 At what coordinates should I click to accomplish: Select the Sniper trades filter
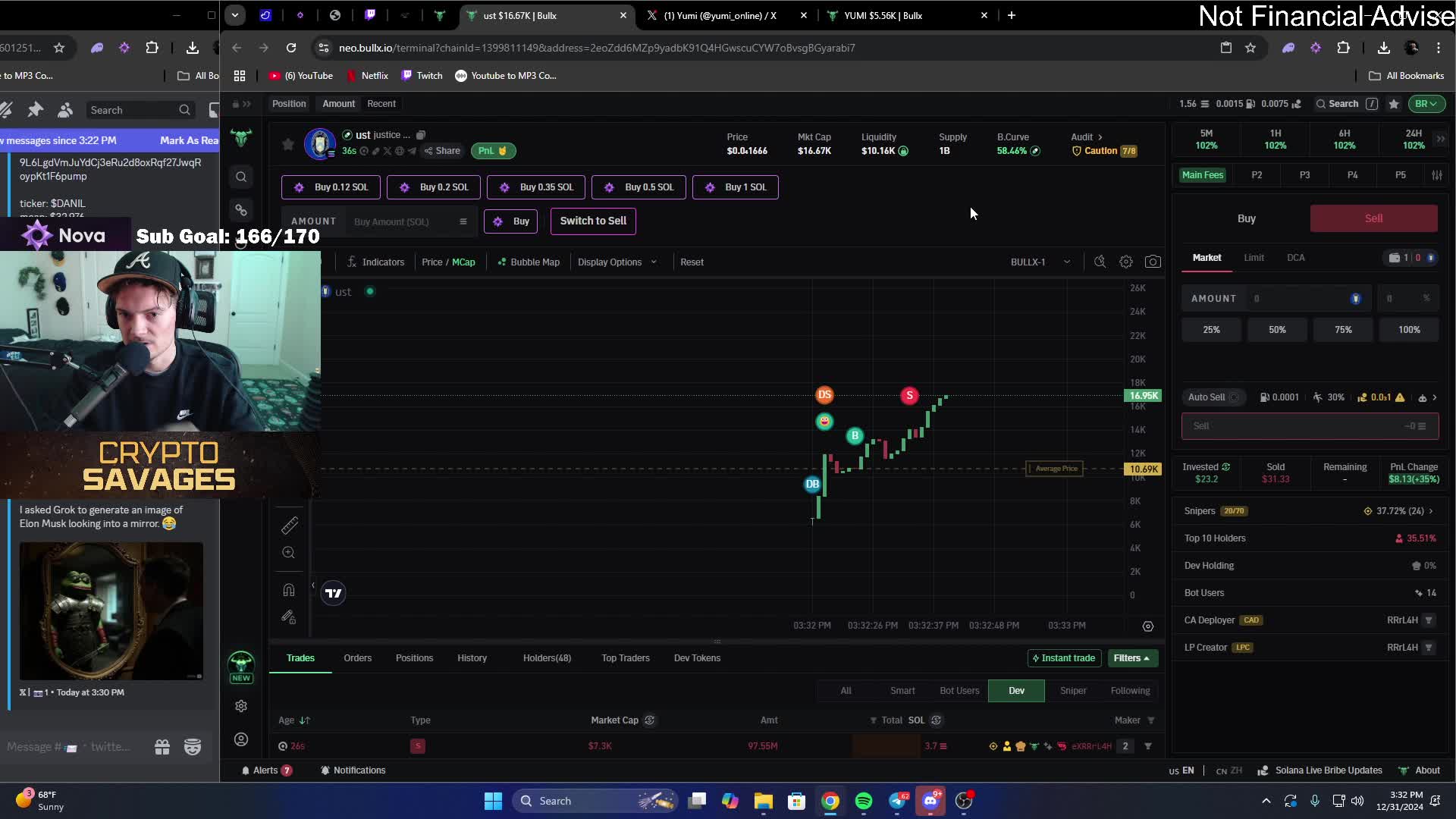point(1073,691)
